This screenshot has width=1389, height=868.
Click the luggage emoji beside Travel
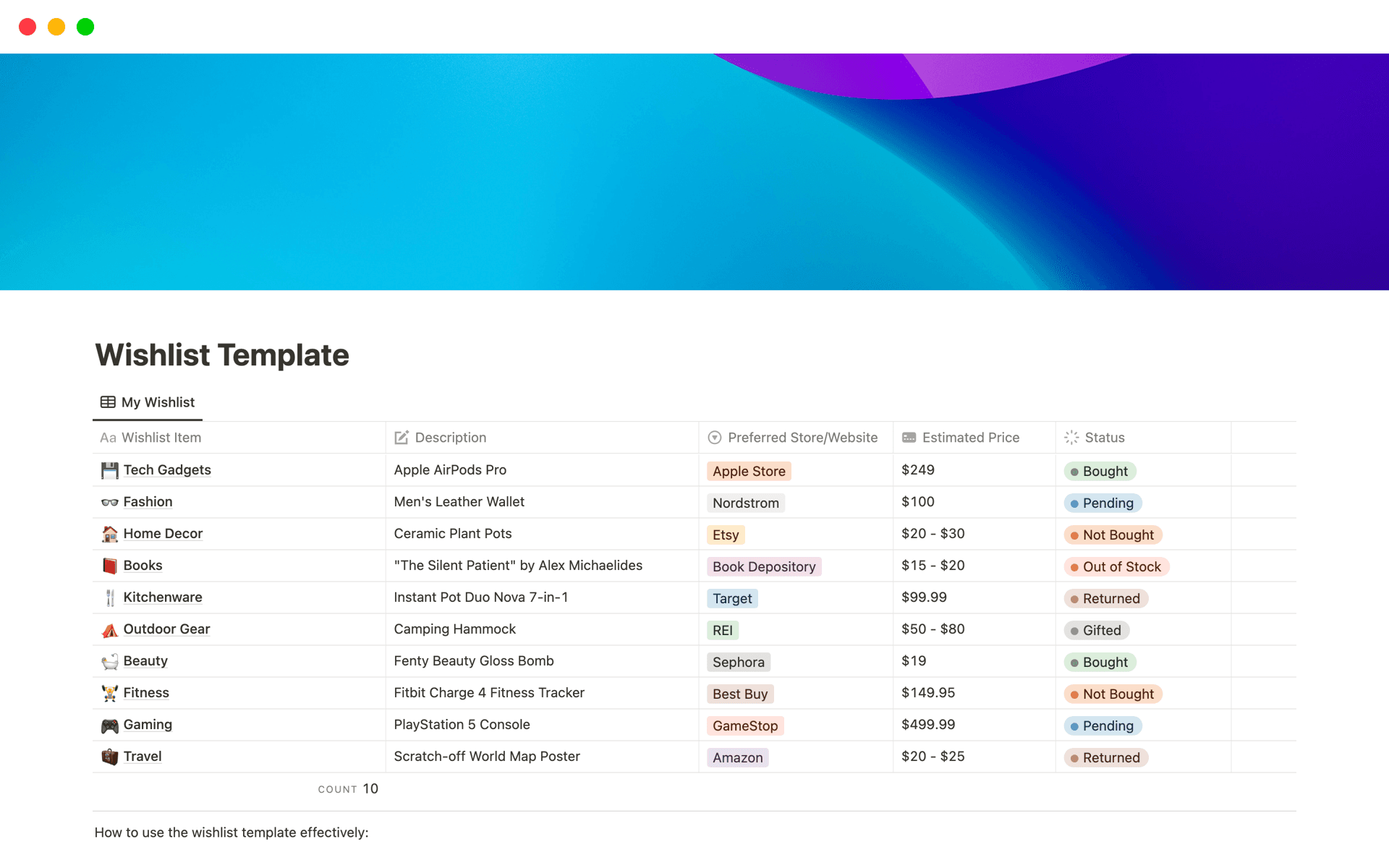tap(109, 757)
